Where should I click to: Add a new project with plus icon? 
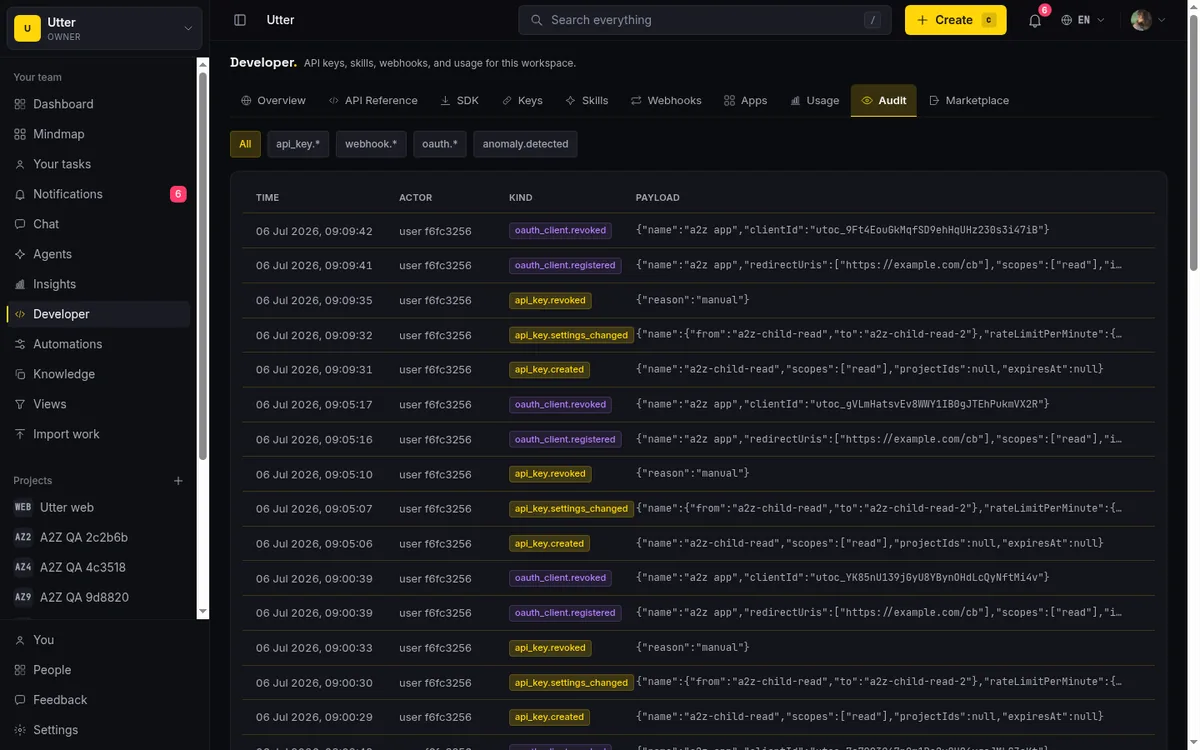click(178, 481)
